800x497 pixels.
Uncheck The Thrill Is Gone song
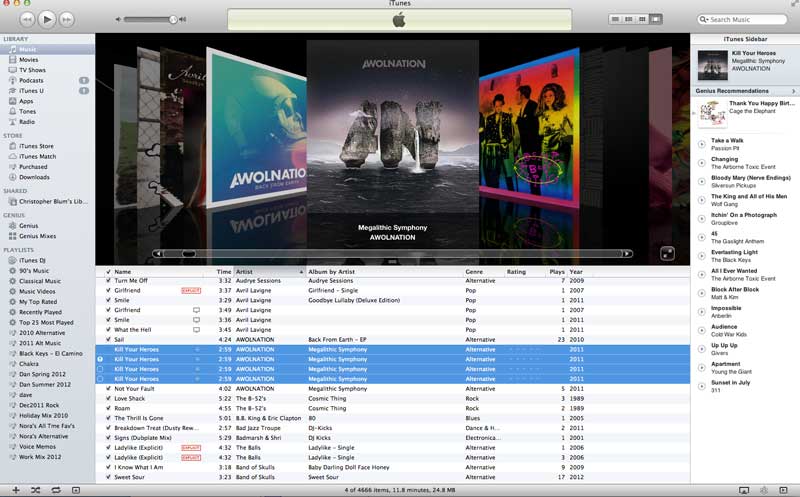point(108,418)
